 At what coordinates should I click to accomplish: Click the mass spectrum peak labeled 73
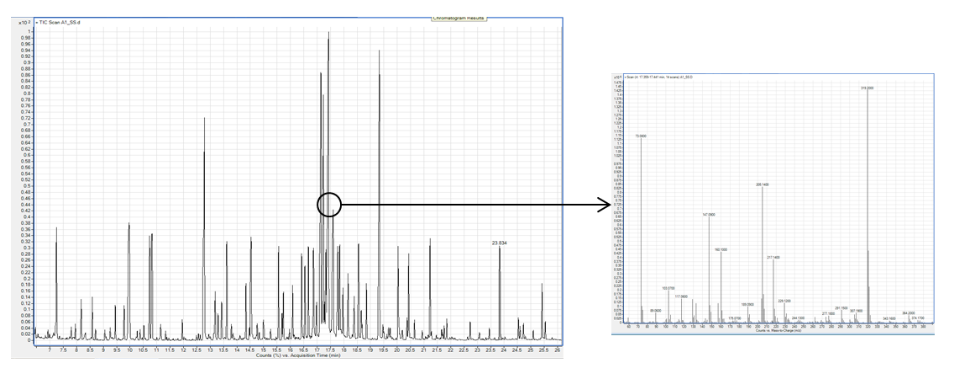(641, 231)
